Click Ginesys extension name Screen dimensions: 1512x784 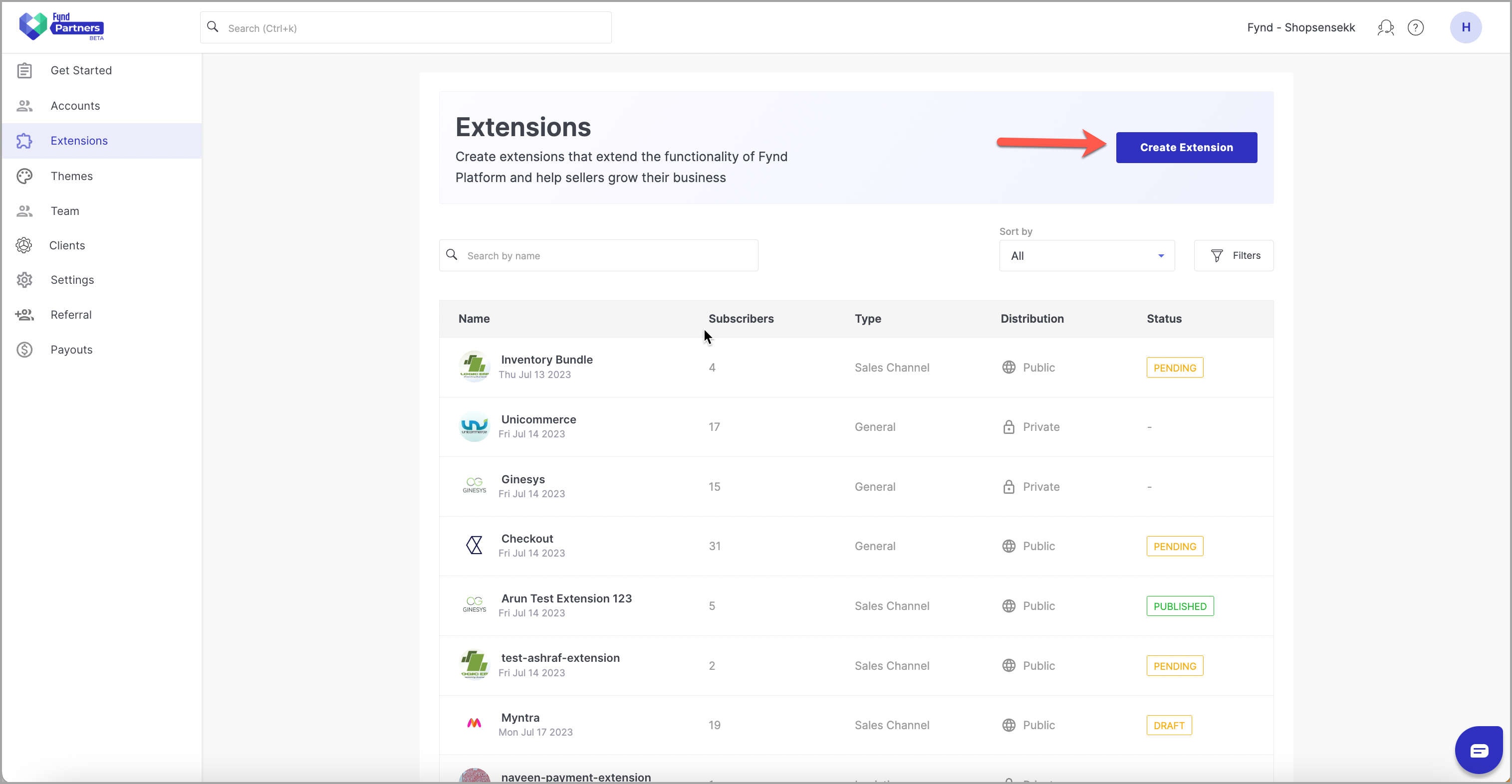click(522, 479)
